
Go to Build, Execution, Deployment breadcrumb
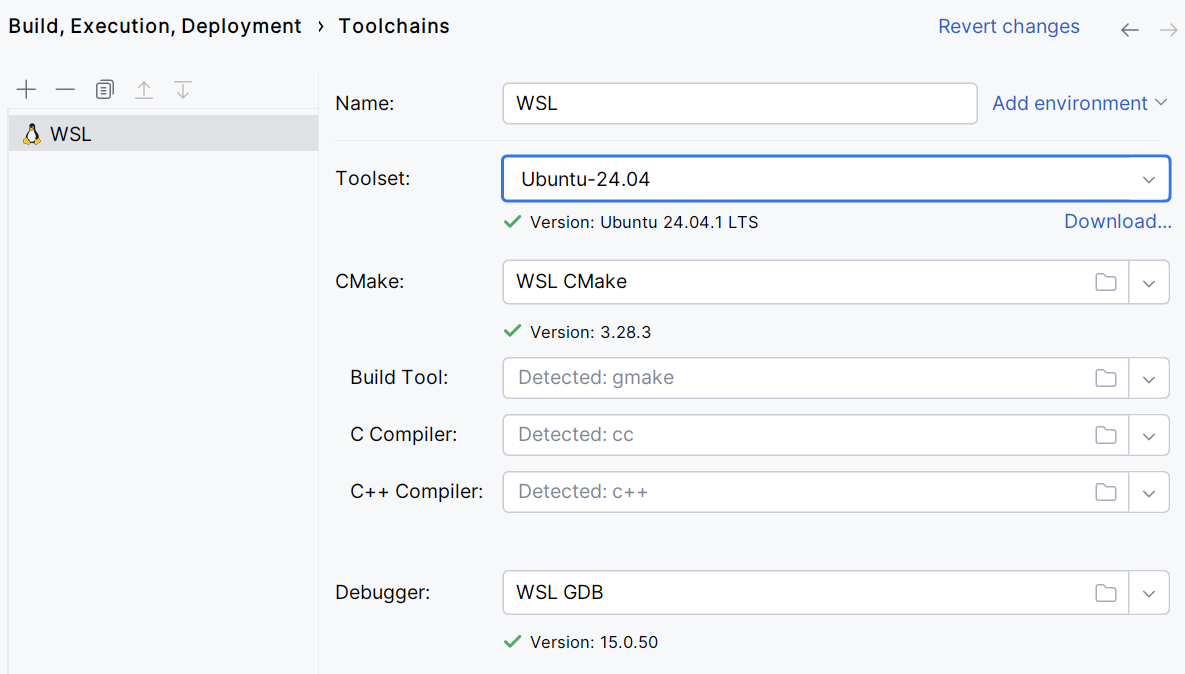154,26
